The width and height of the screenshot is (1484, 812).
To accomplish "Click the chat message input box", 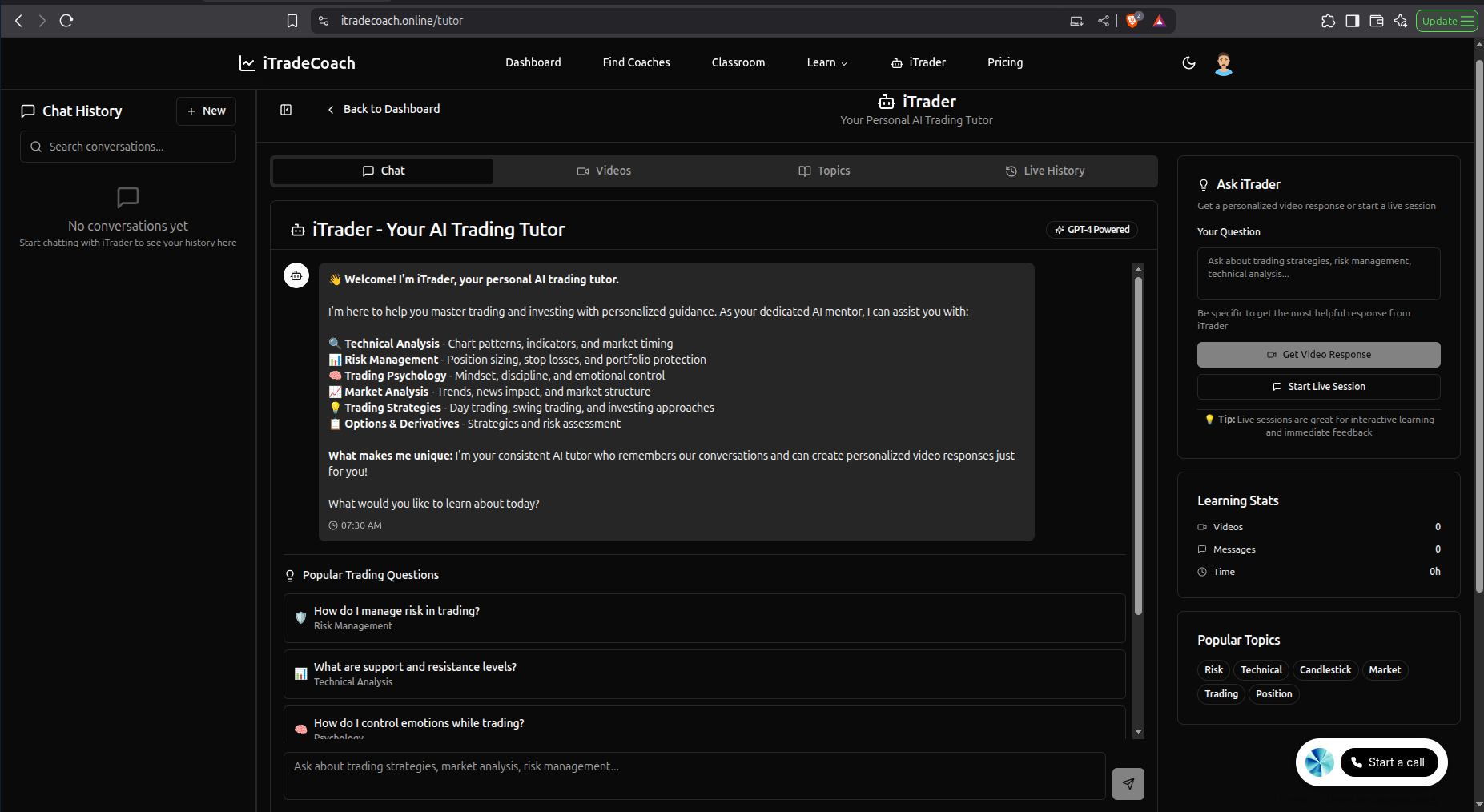I will click(x=694, y=776).
